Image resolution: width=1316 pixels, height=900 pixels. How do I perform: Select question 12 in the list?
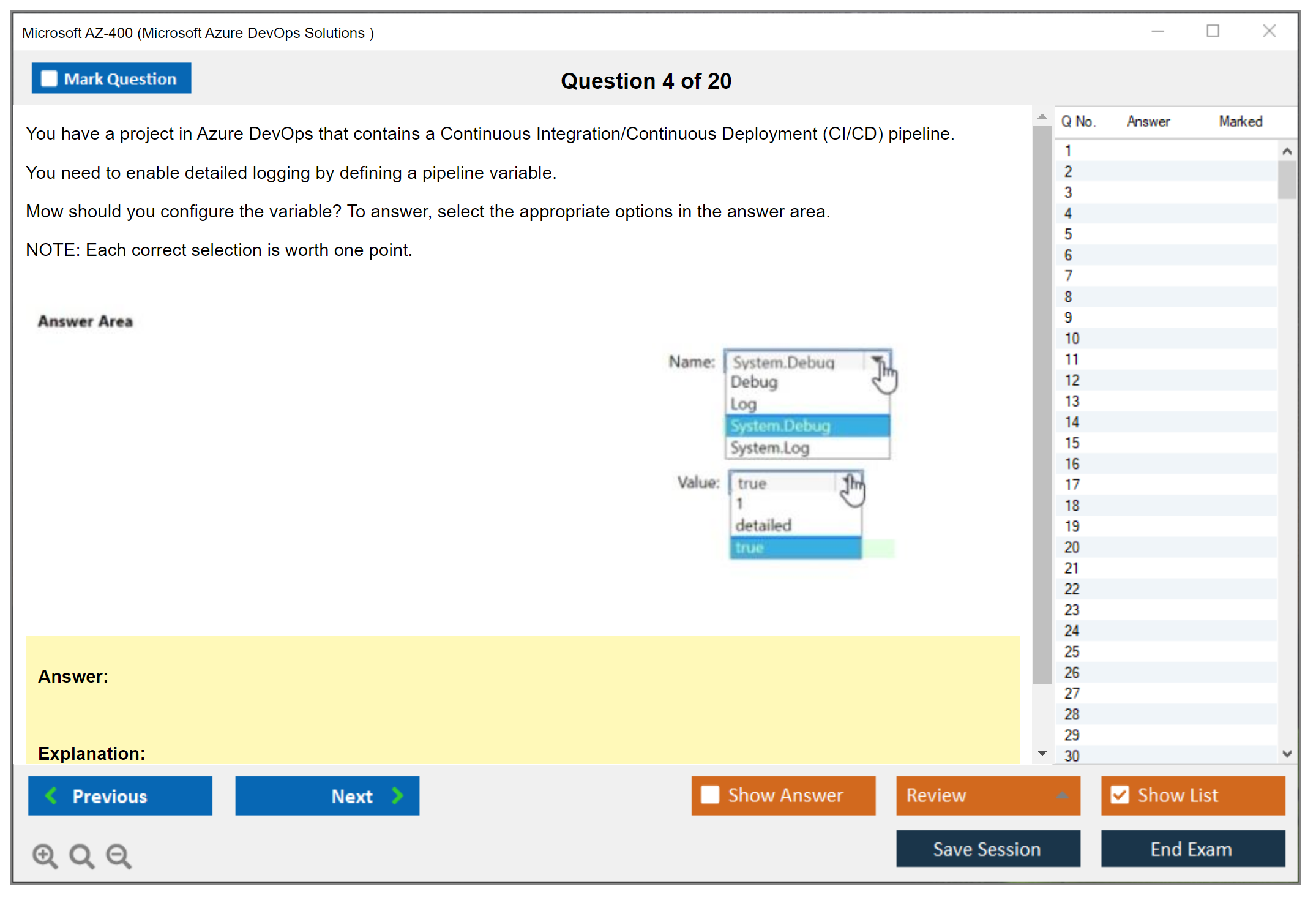[x=1072, y=380]
